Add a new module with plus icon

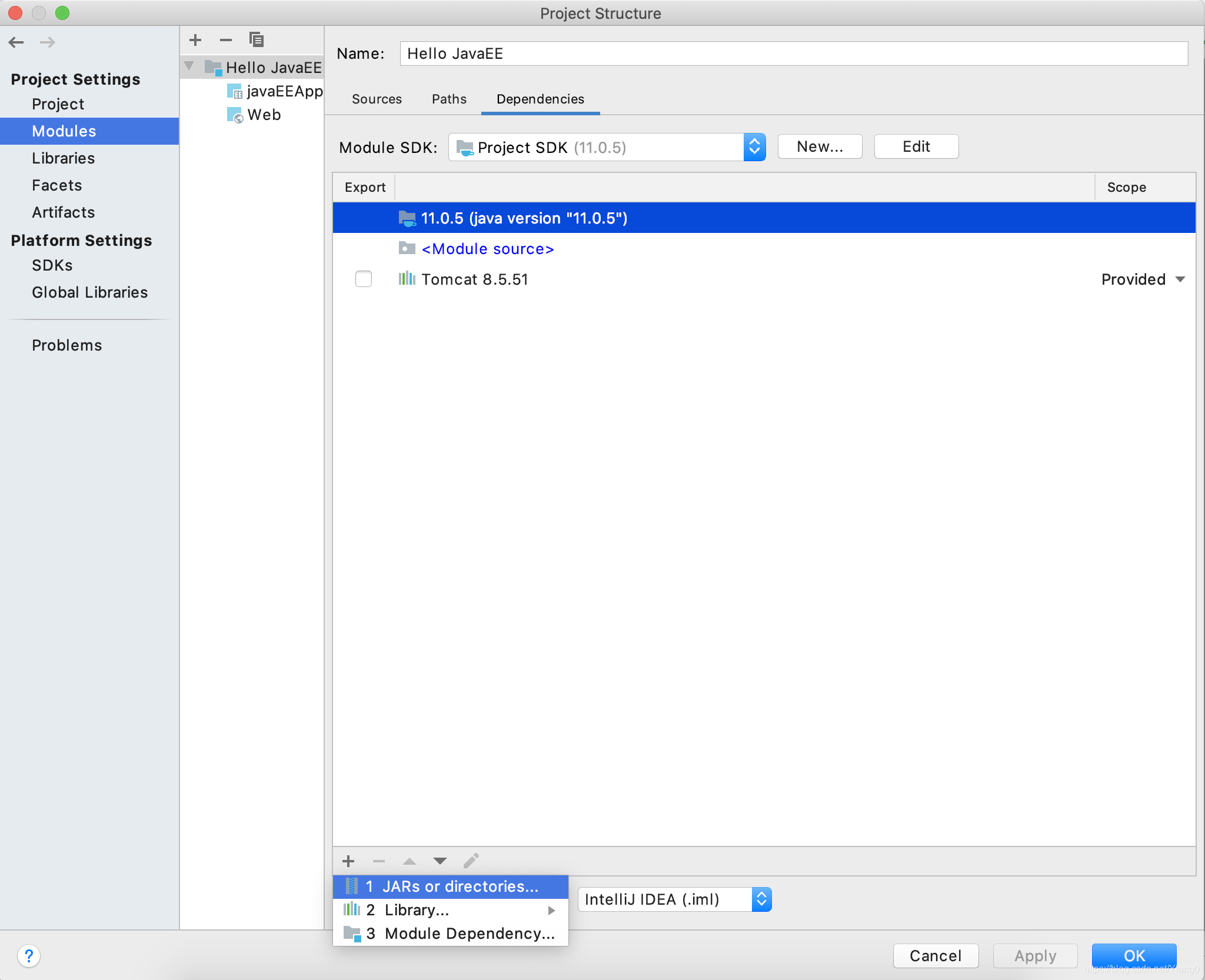click(195, 40)
